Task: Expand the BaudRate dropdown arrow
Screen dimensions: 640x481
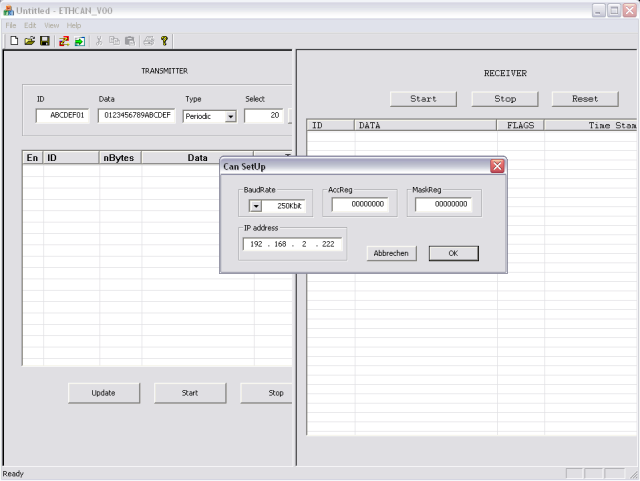Action: [255, 206]
